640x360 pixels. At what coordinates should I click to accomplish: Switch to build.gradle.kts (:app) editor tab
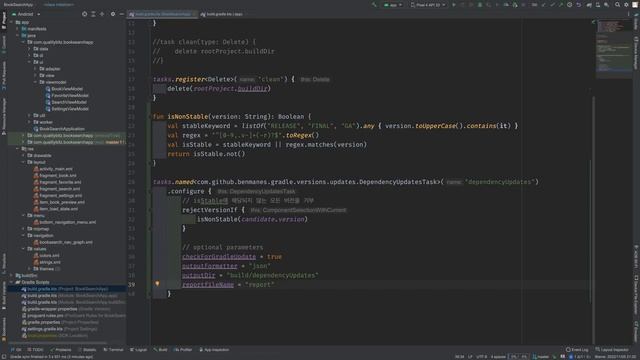pos(222,14)
